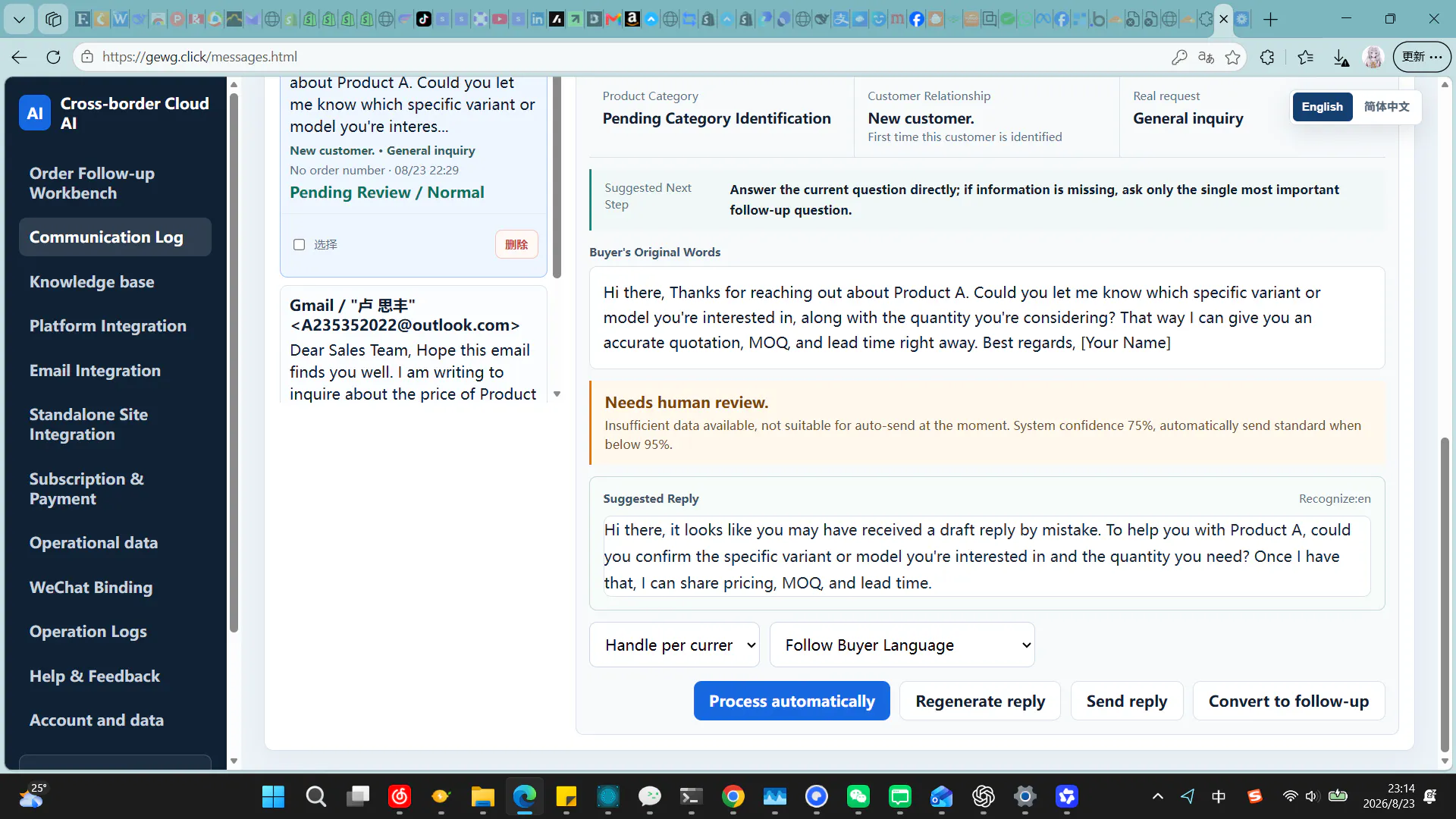1456x819 pixels.
Task: Click the message list scroll down arrow
Action: click(x=557, y=394)
